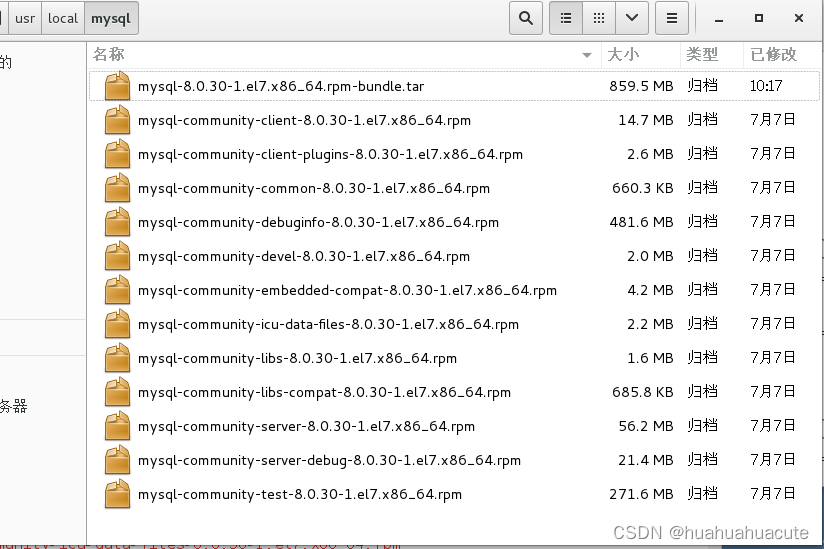Click the 481.6 MB size value

(641, 222)
